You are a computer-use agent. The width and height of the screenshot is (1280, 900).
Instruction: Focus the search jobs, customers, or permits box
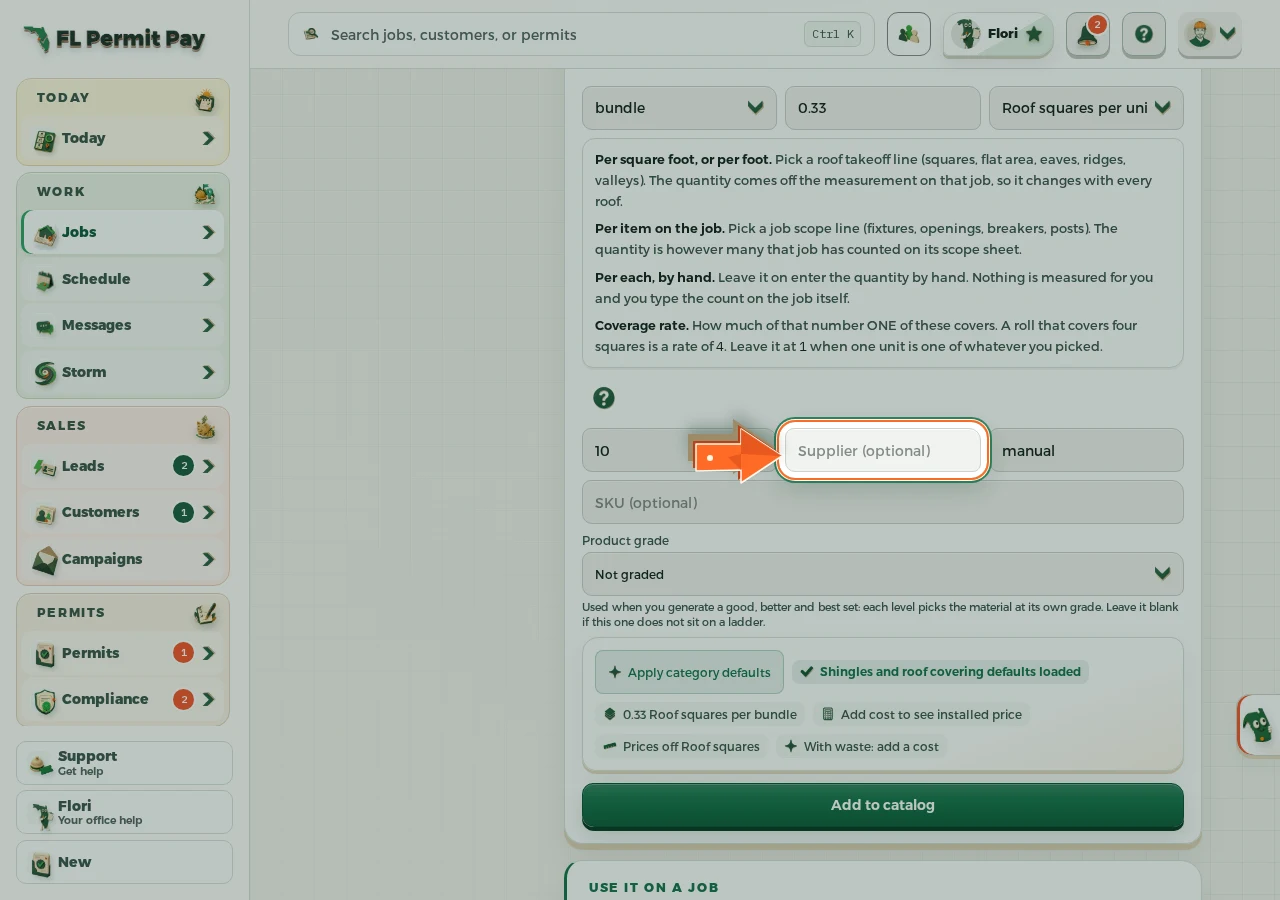tap(581, 34)
